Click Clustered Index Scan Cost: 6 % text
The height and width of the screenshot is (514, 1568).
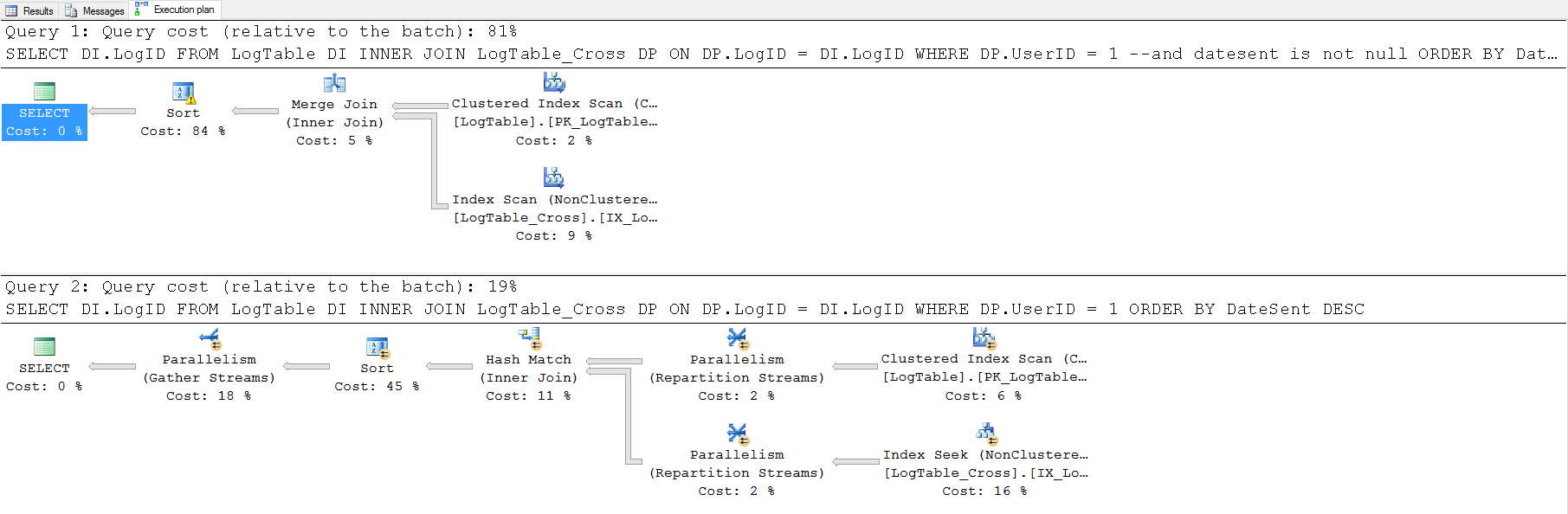coord(984,396)
